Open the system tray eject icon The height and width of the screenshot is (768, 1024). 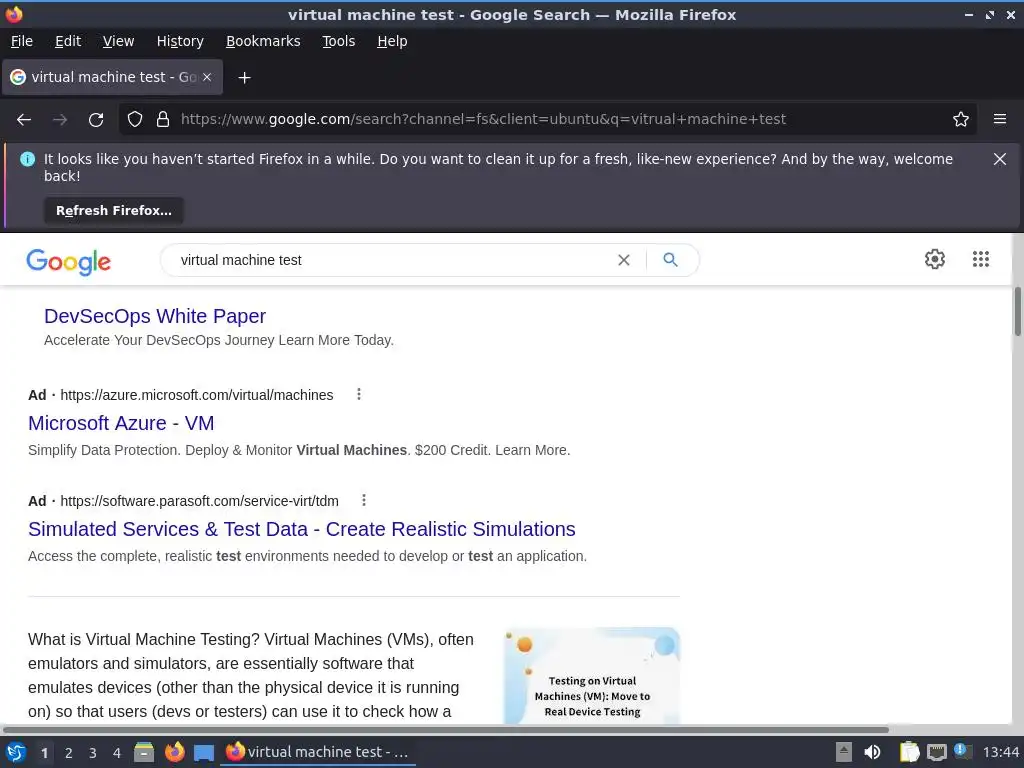844,752
